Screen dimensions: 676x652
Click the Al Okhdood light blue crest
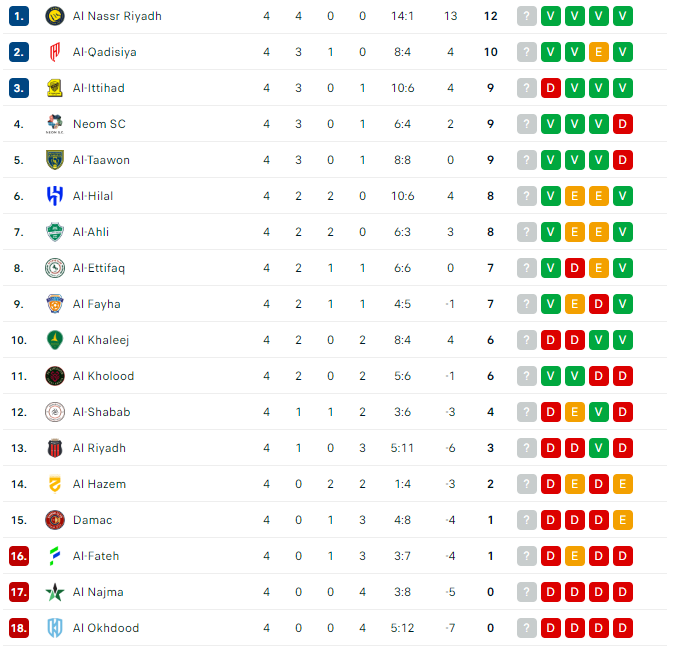55,628
